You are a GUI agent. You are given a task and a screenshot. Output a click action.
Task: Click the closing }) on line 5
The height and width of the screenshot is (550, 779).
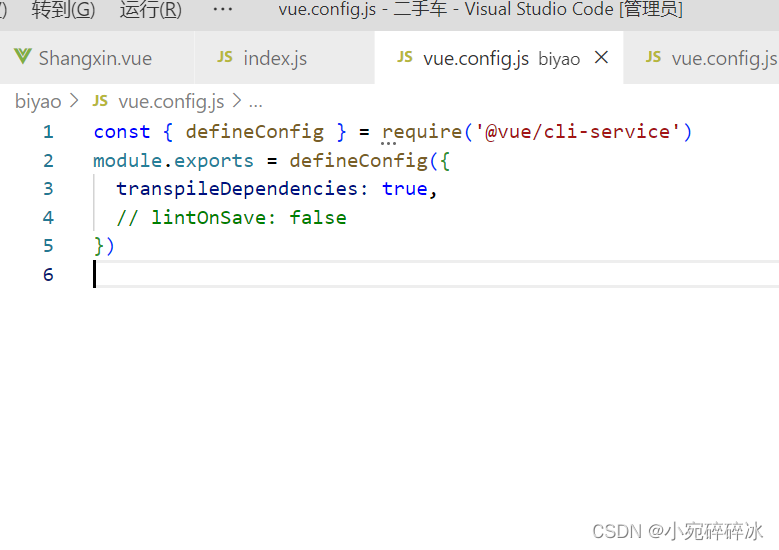click(x=104, y=246)
